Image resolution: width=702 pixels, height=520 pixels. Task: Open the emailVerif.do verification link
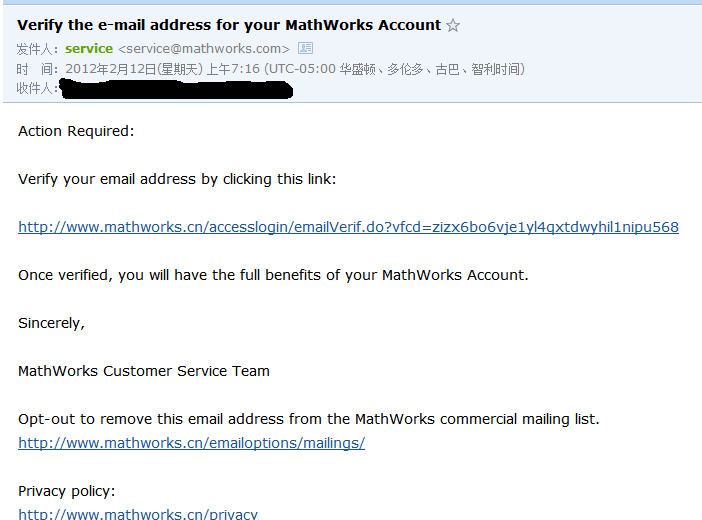point(348,227)
